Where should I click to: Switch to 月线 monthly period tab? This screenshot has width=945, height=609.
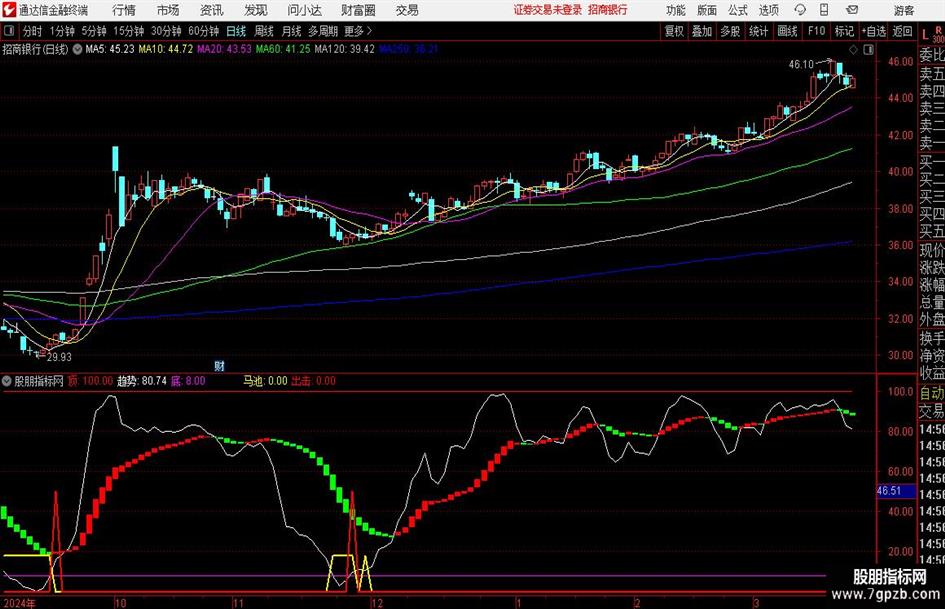292,31
